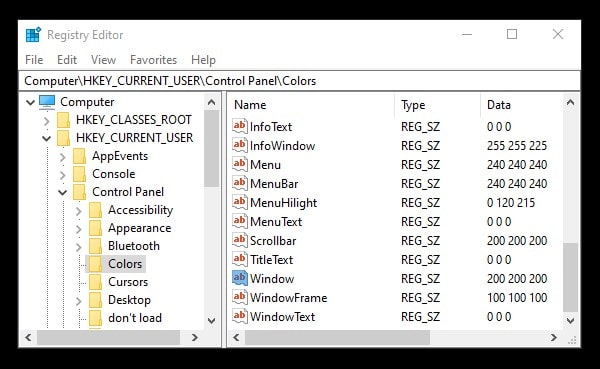Click the data cell 100 100 100

(517, 297)
